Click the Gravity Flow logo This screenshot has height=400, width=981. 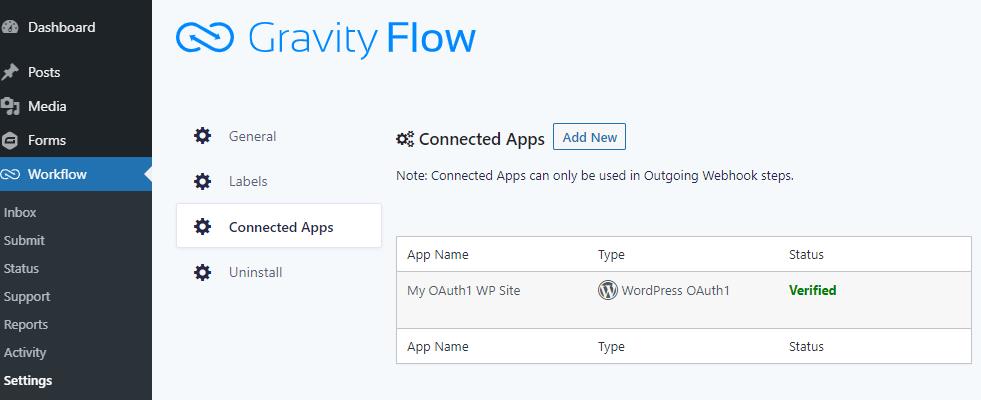pos(326,38)
